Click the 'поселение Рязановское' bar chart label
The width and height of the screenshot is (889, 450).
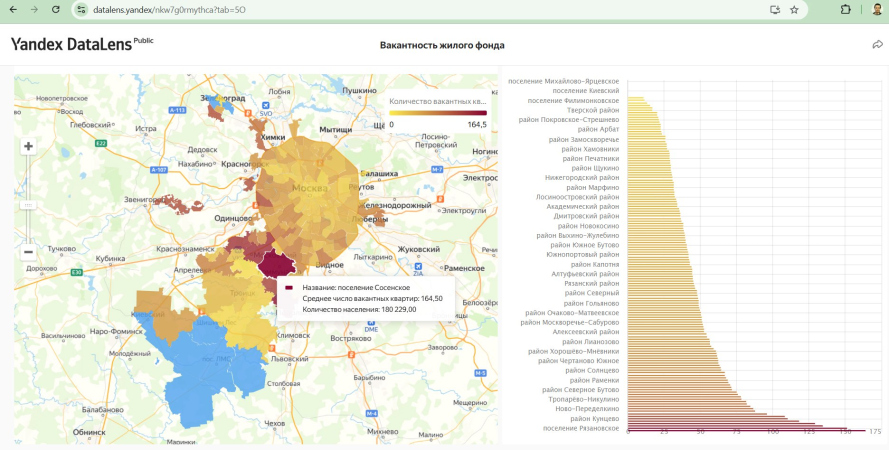point(581,428)
